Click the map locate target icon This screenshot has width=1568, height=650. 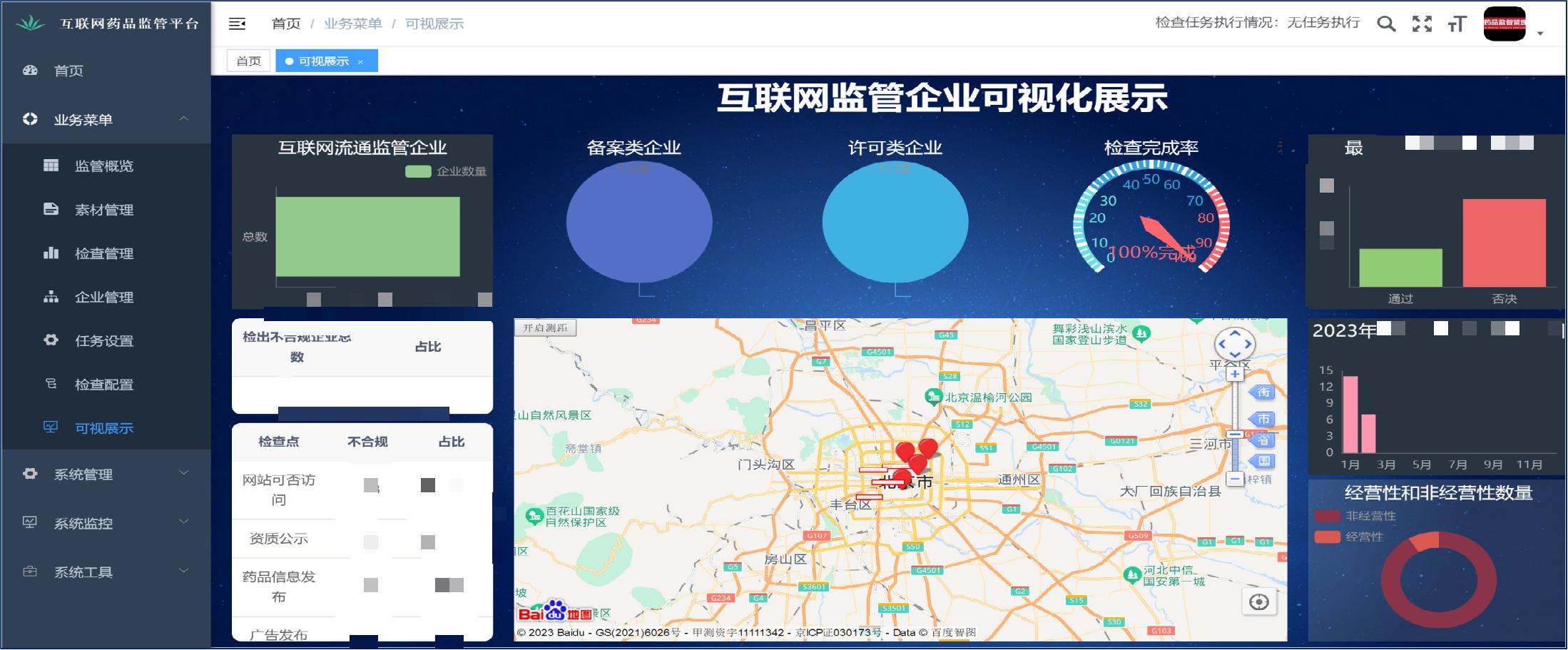click(1259, 602)
